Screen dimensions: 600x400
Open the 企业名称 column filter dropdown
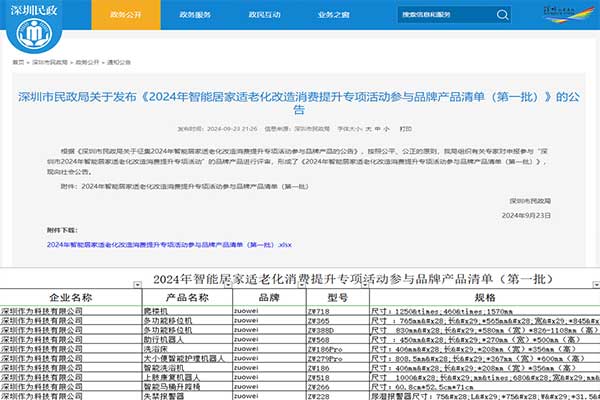(137, 284)
